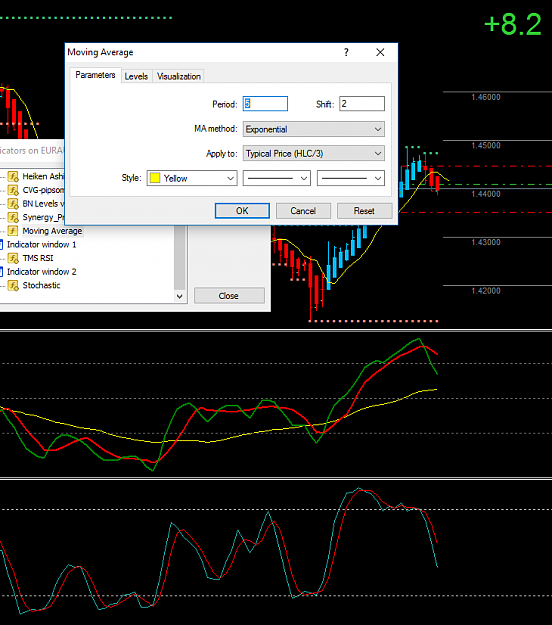Click the +8.2 pips readout
The image size is (552, 625).
pyautogui.click(x=513, y=25)
